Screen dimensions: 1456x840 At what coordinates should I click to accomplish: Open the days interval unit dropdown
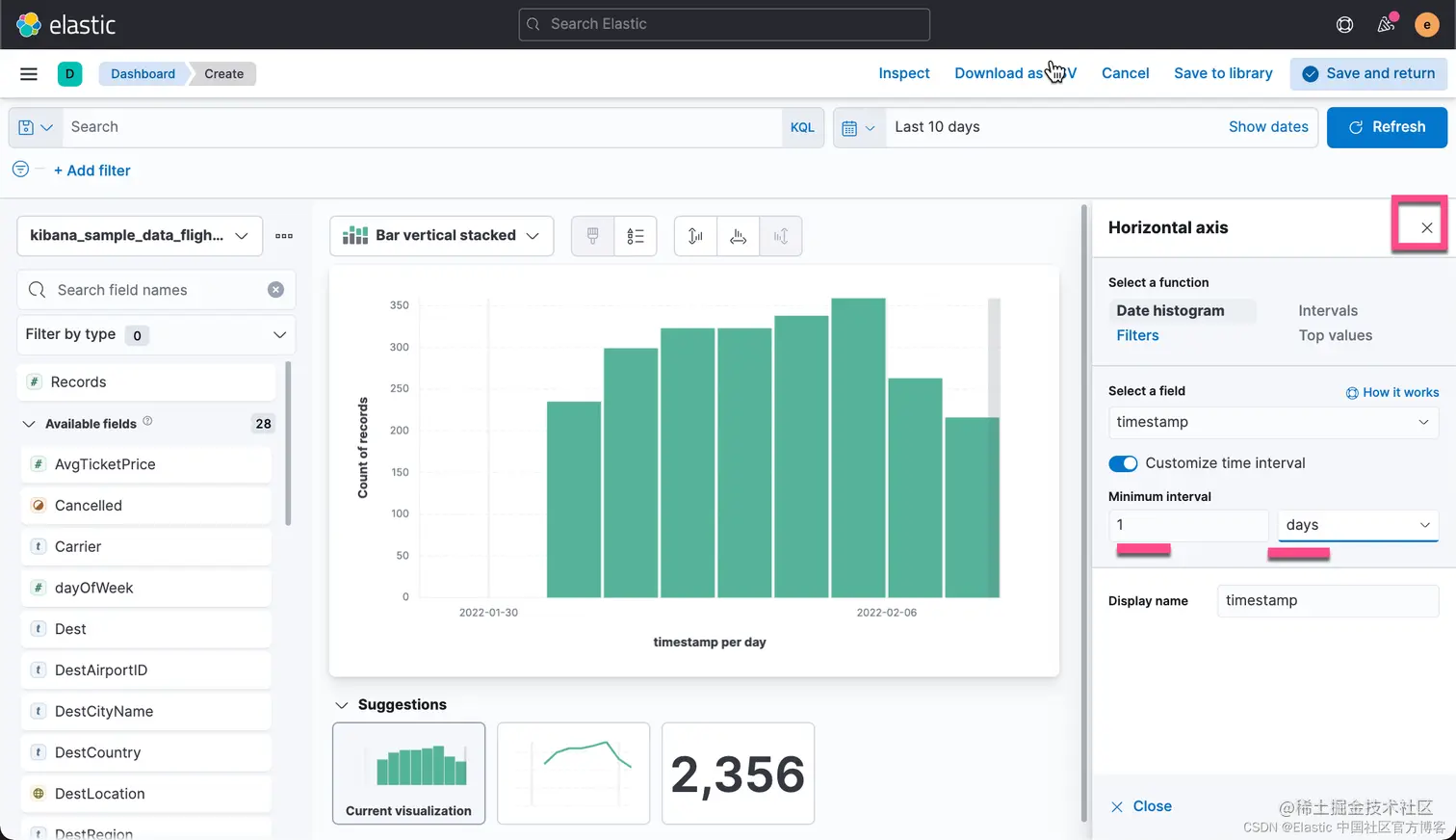coord(1358,525)
